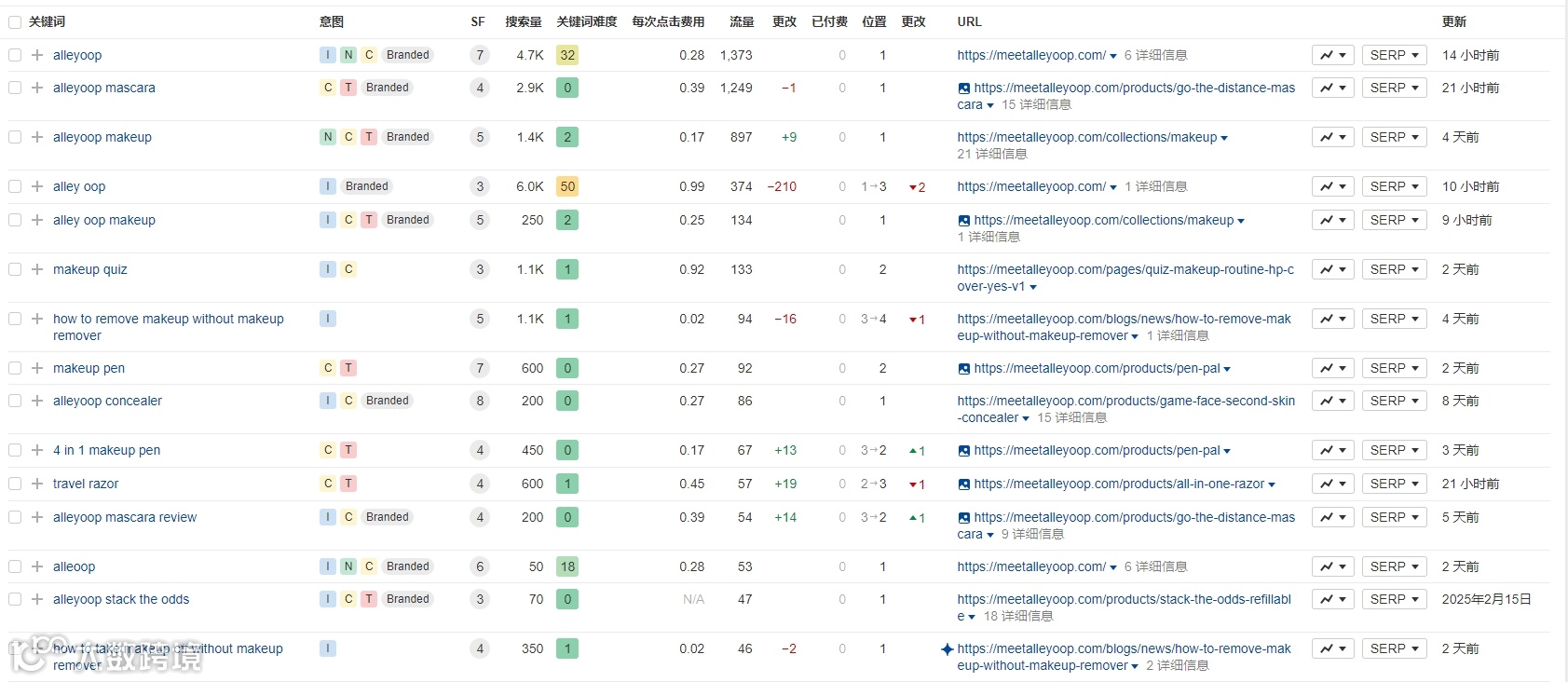
Task: Tick the alleyoop makeup checkbox
Action: (x=15, y=137)
